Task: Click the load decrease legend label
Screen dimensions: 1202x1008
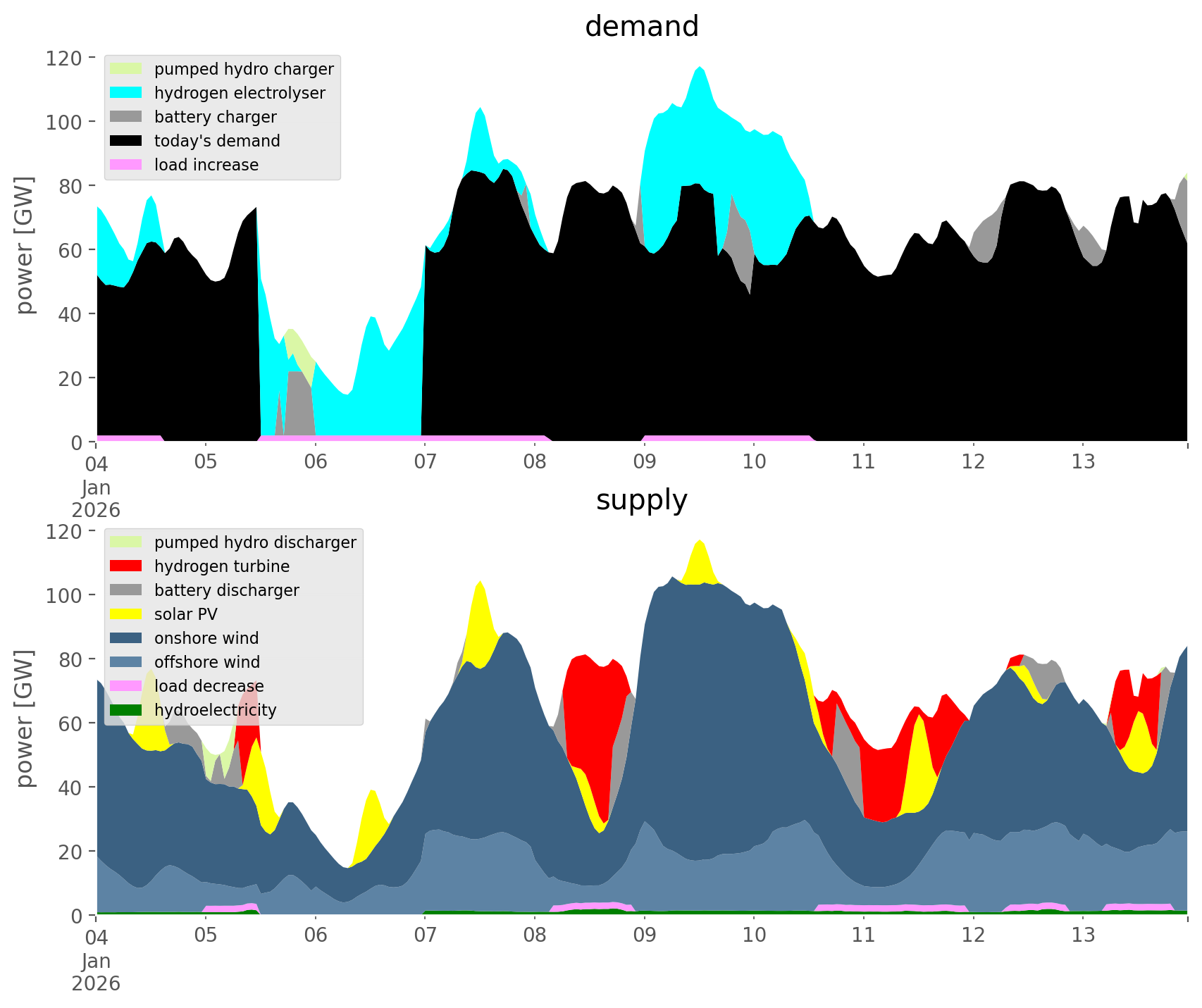Action: point(209,686)
